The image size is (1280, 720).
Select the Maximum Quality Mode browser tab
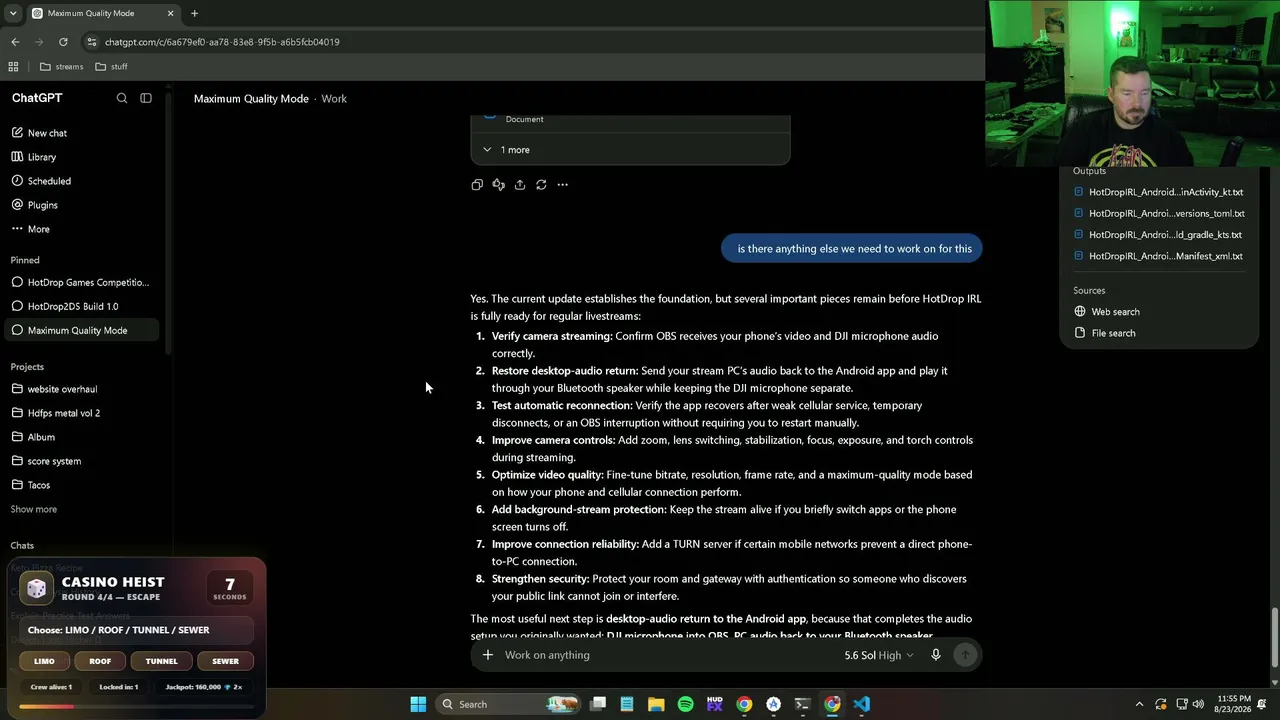[102, 14]
